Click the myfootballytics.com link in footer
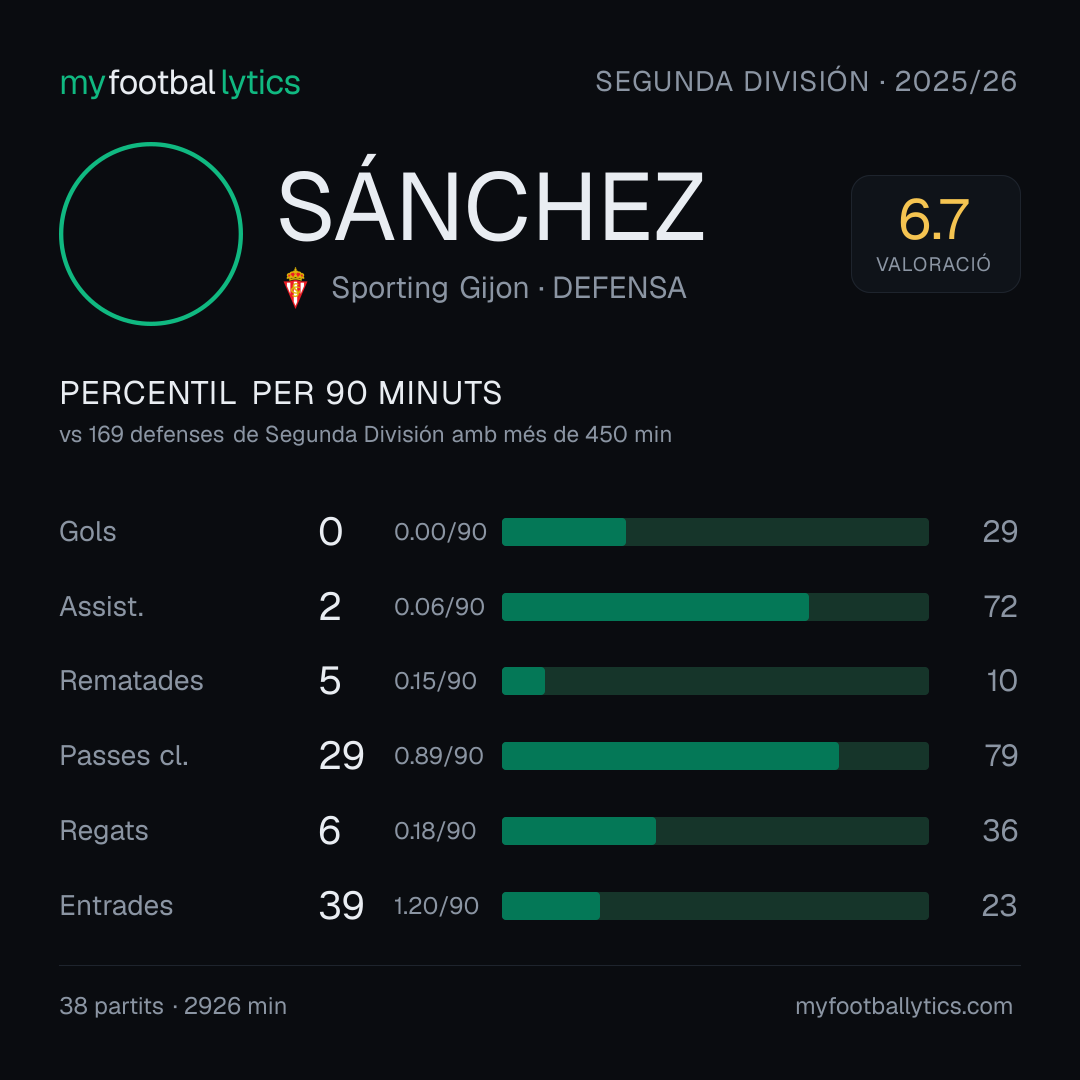This screenshot has width=1080, height=1080. click(904, 1006)
